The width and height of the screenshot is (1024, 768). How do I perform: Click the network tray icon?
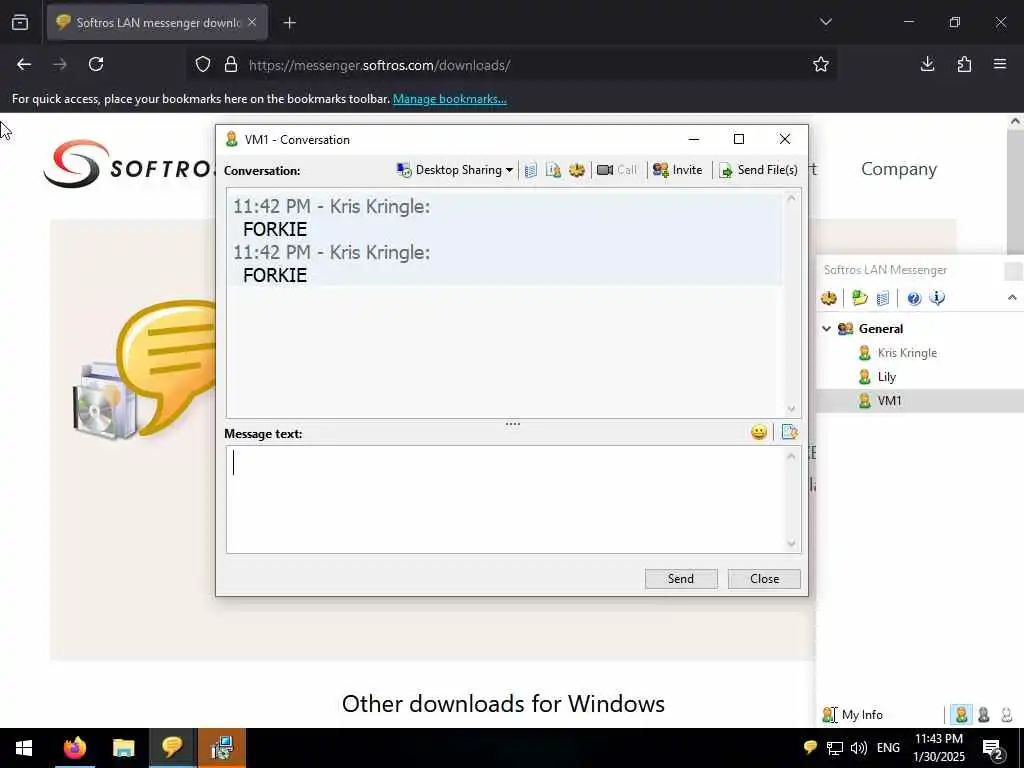[834, 748]
